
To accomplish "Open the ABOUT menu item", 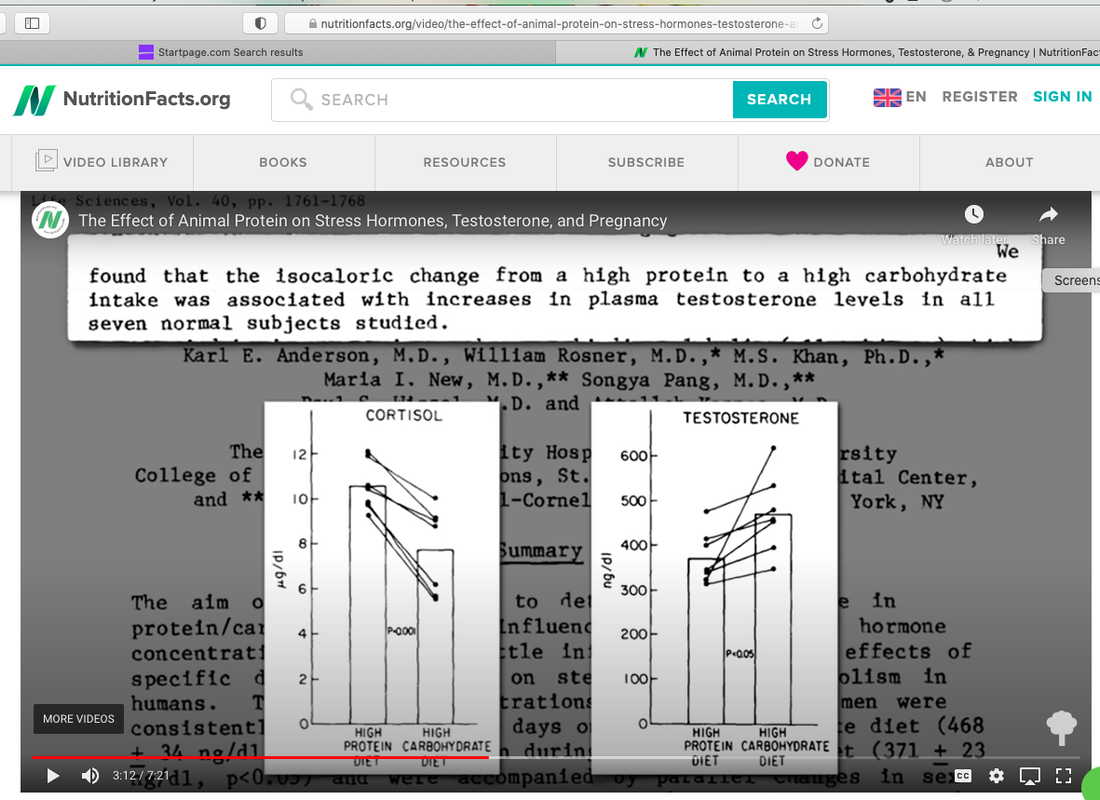I will coord(1009,162).
